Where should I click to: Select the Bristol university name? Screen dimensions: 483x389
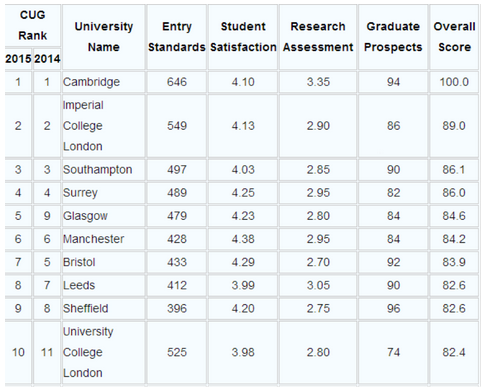tap(79, 262)
